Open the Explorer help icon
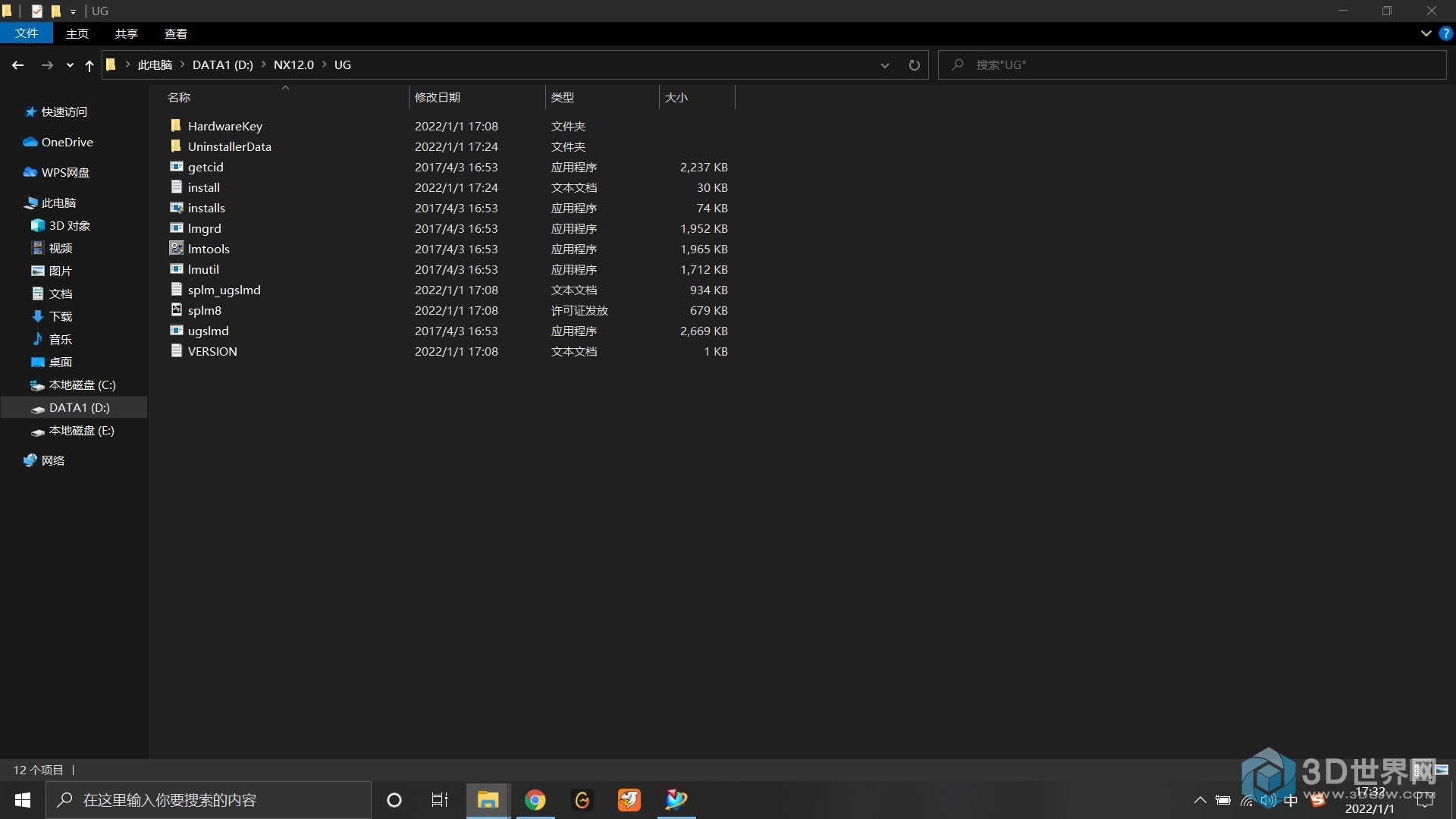 tap(1445, 33)
